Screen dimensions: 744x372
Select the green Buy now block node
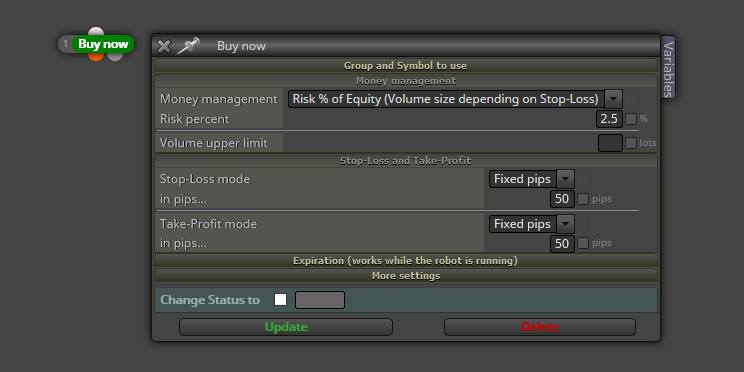point(103,44)
